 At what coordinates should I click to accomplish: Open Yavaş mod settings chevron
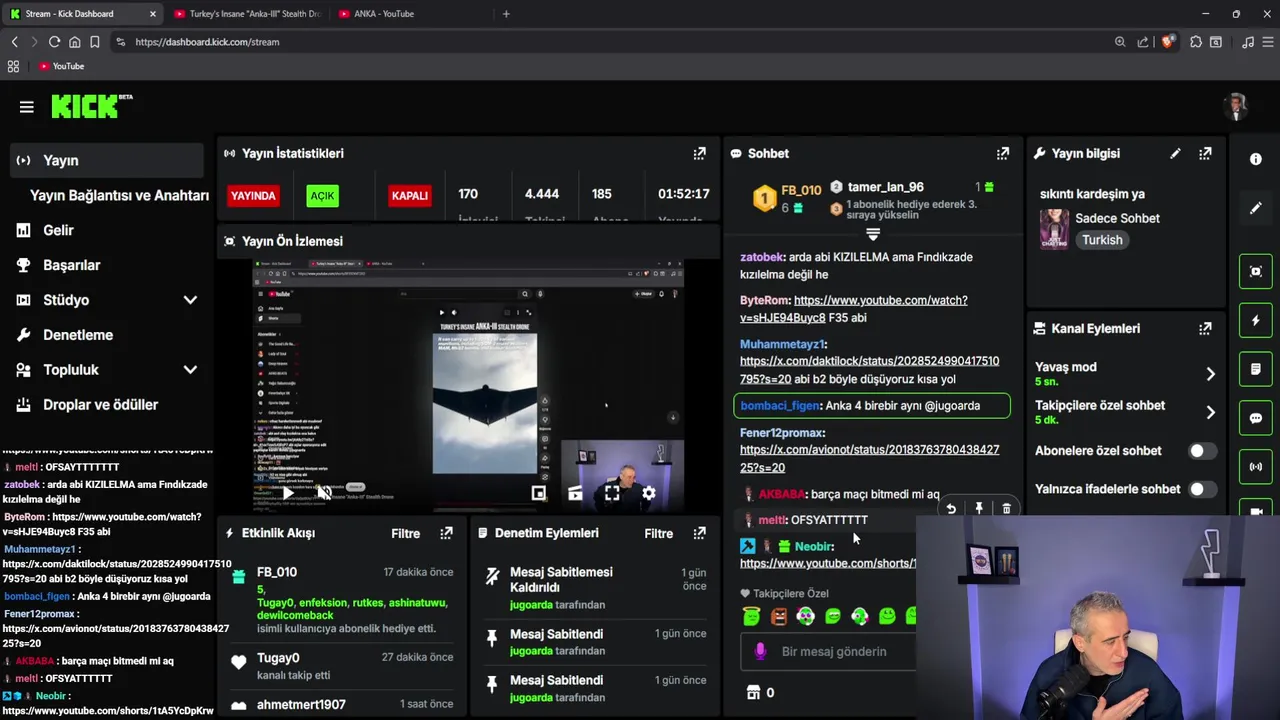(1210, 374)
